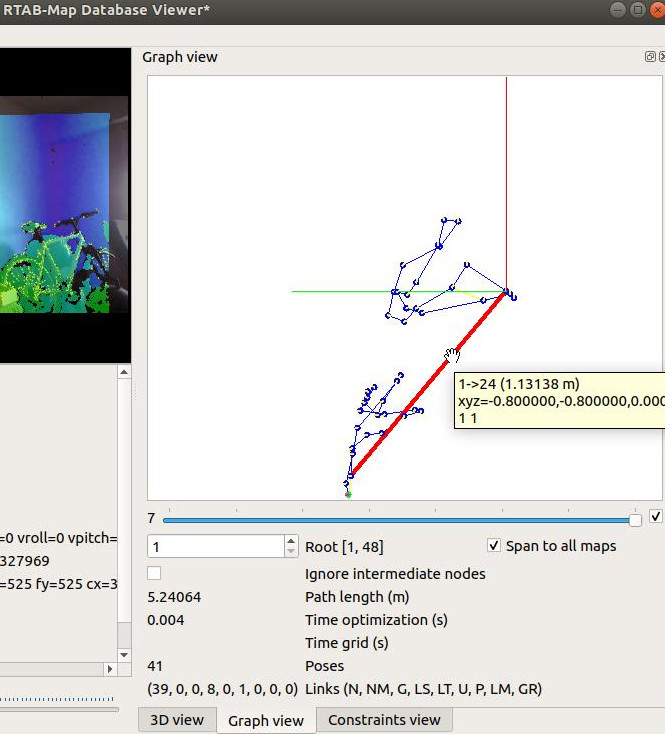The width and height of the screenshot is (665, 734).
Task: Click the graph iteration slider handle
Action: tap(635, 520)
